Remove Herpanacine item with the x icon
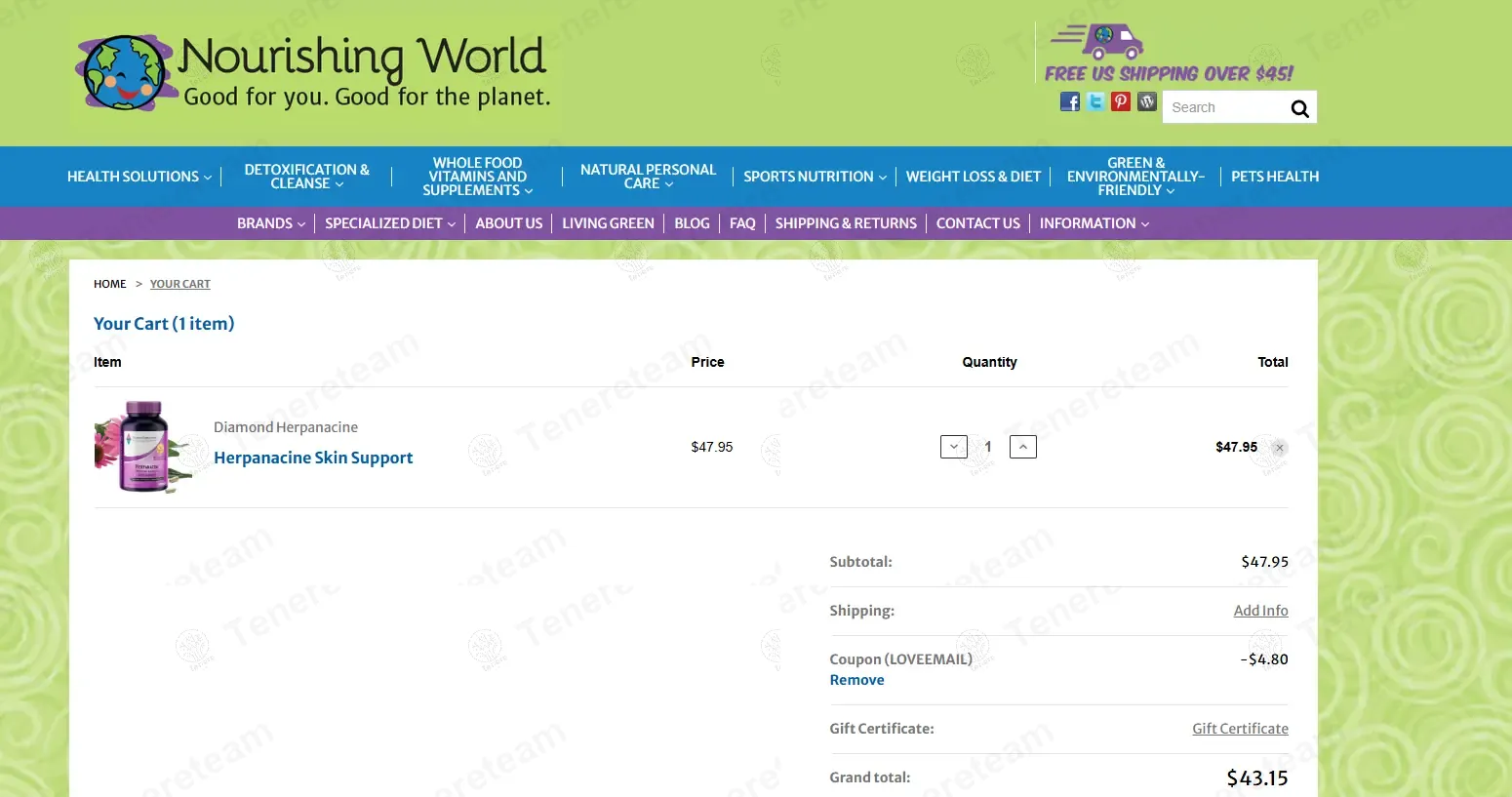1512x797 pixels. 1279,448
